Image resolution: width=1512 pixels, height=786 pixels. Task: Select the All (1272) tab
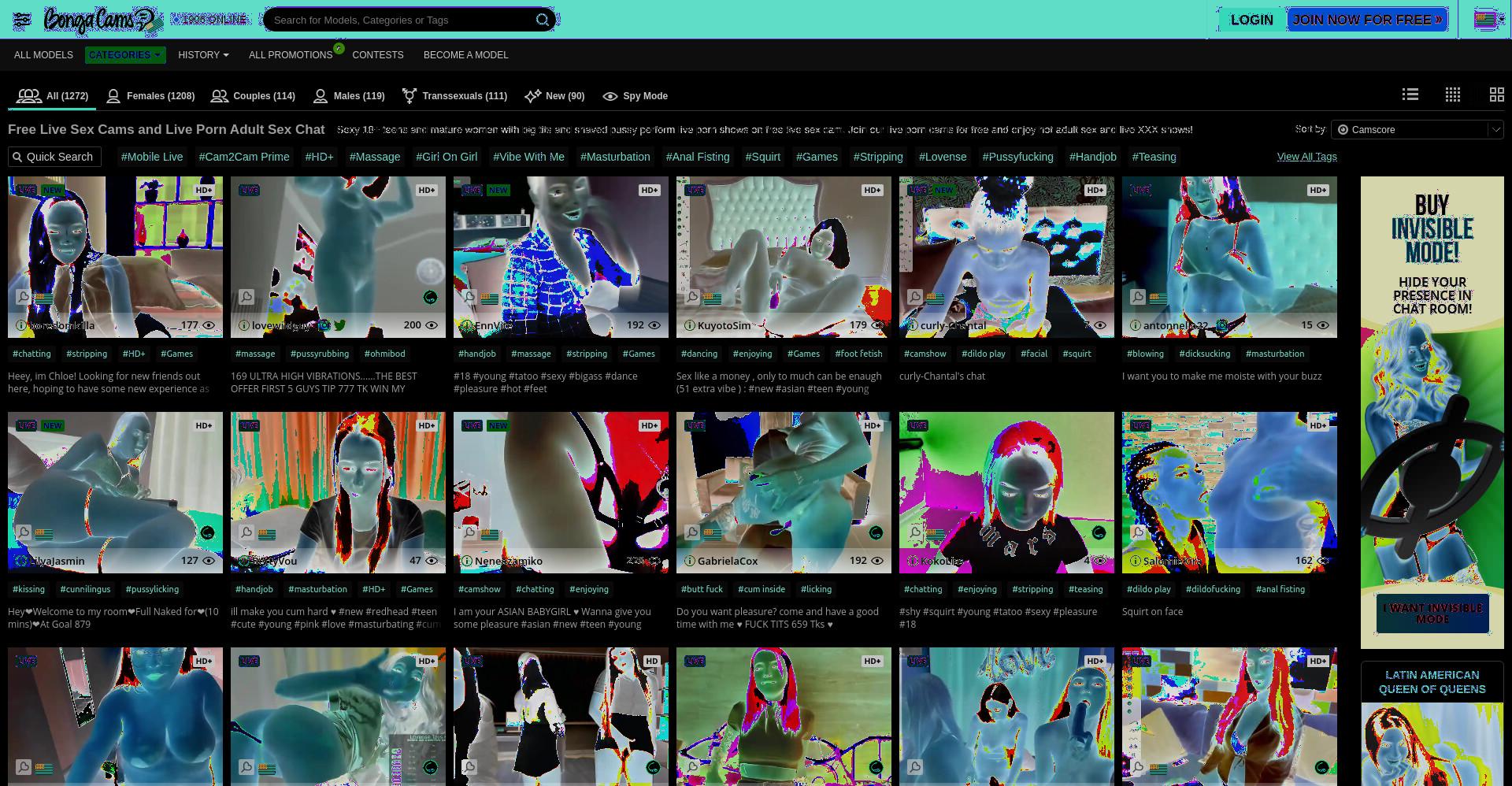52,96
